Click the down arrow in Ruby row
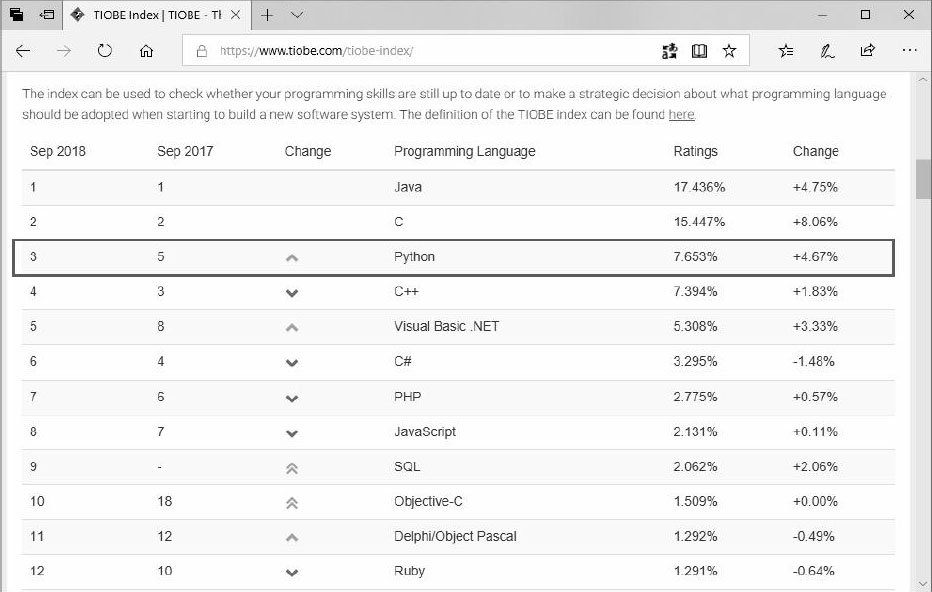932x592 pixels. point(291,572)
